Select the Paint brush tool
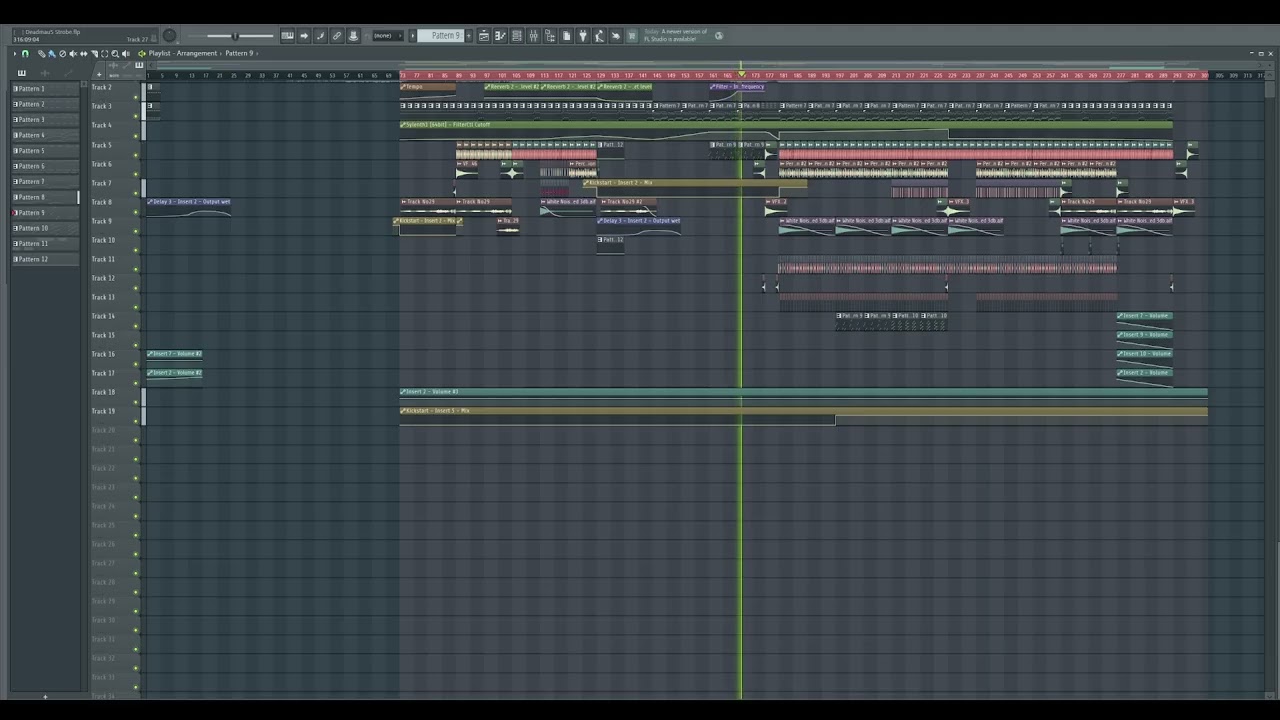Viewport: 1280px width, 720px height. [x=52, y=53]
